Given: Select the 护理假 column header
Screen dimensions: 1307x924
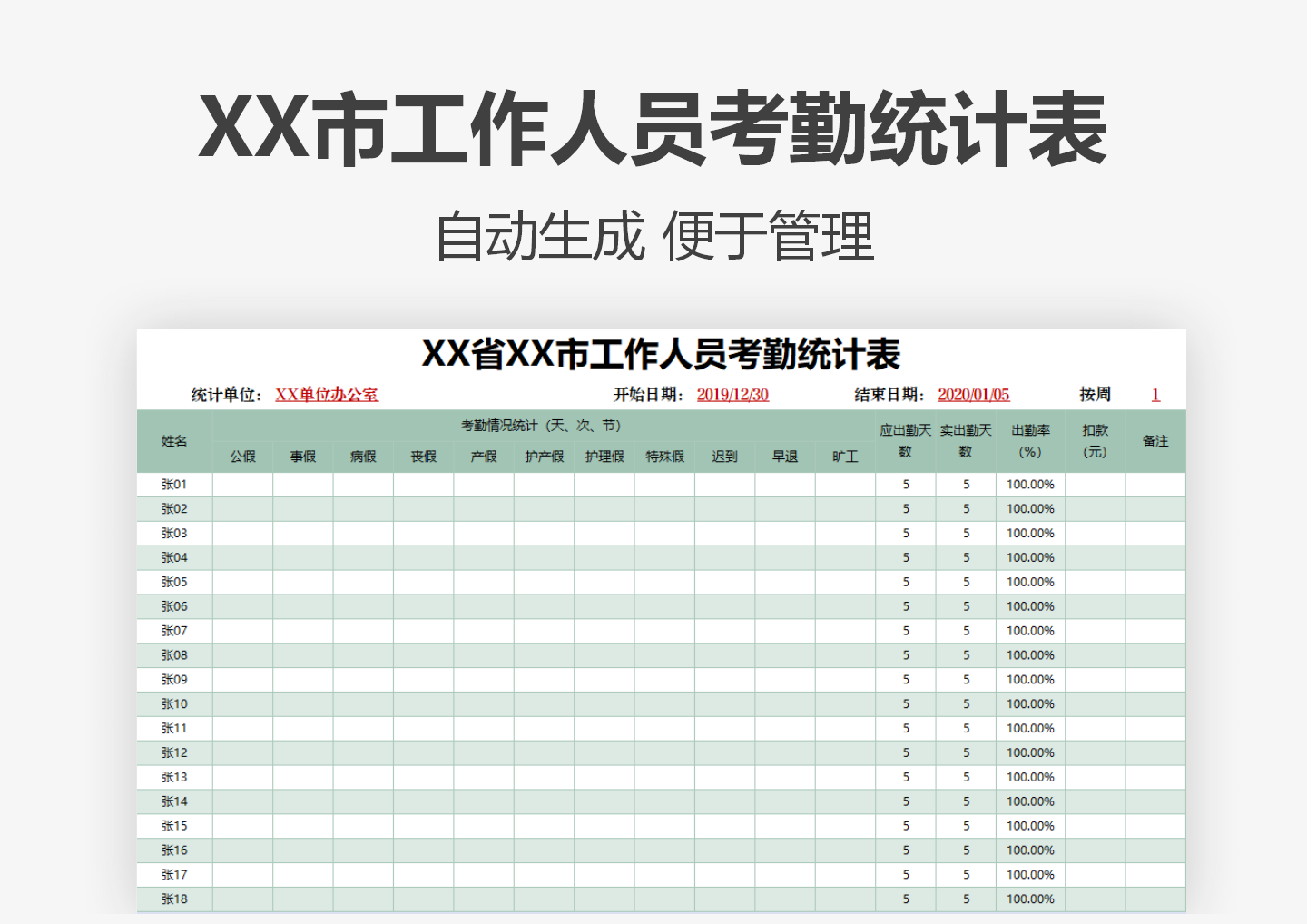Looking at the screenshot, I should [603, 457].
